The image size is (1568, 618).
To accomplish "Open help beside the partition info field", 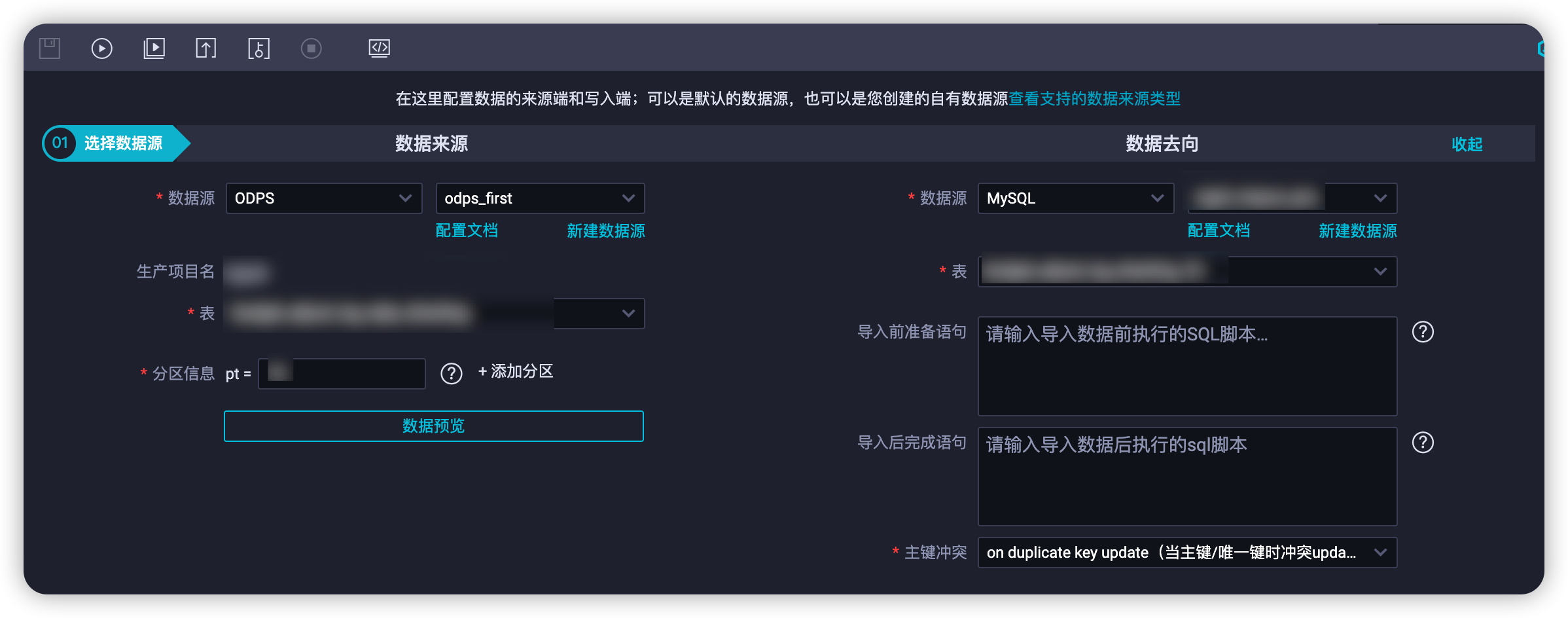I will point(451,373).
